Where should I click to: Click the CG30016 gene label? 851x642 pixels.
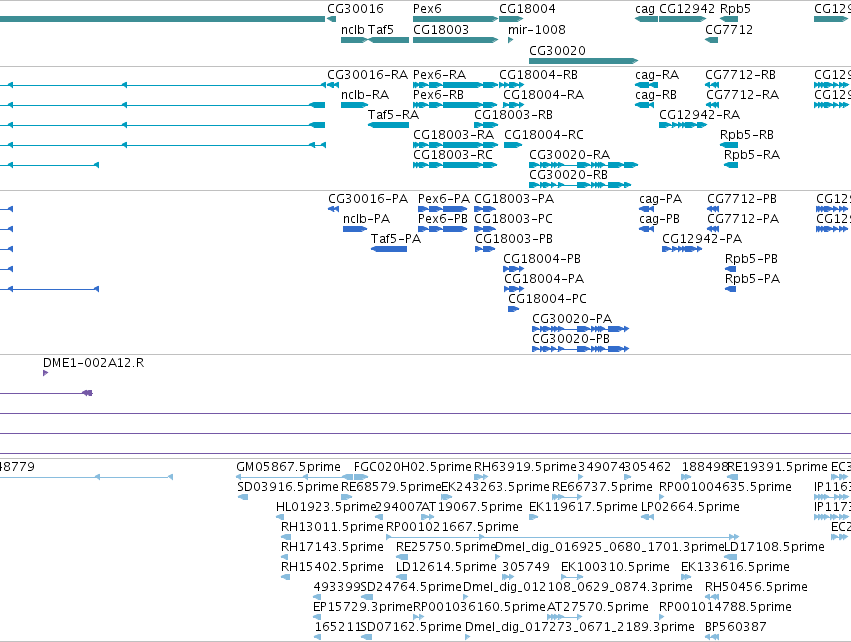tap(355, 9)
